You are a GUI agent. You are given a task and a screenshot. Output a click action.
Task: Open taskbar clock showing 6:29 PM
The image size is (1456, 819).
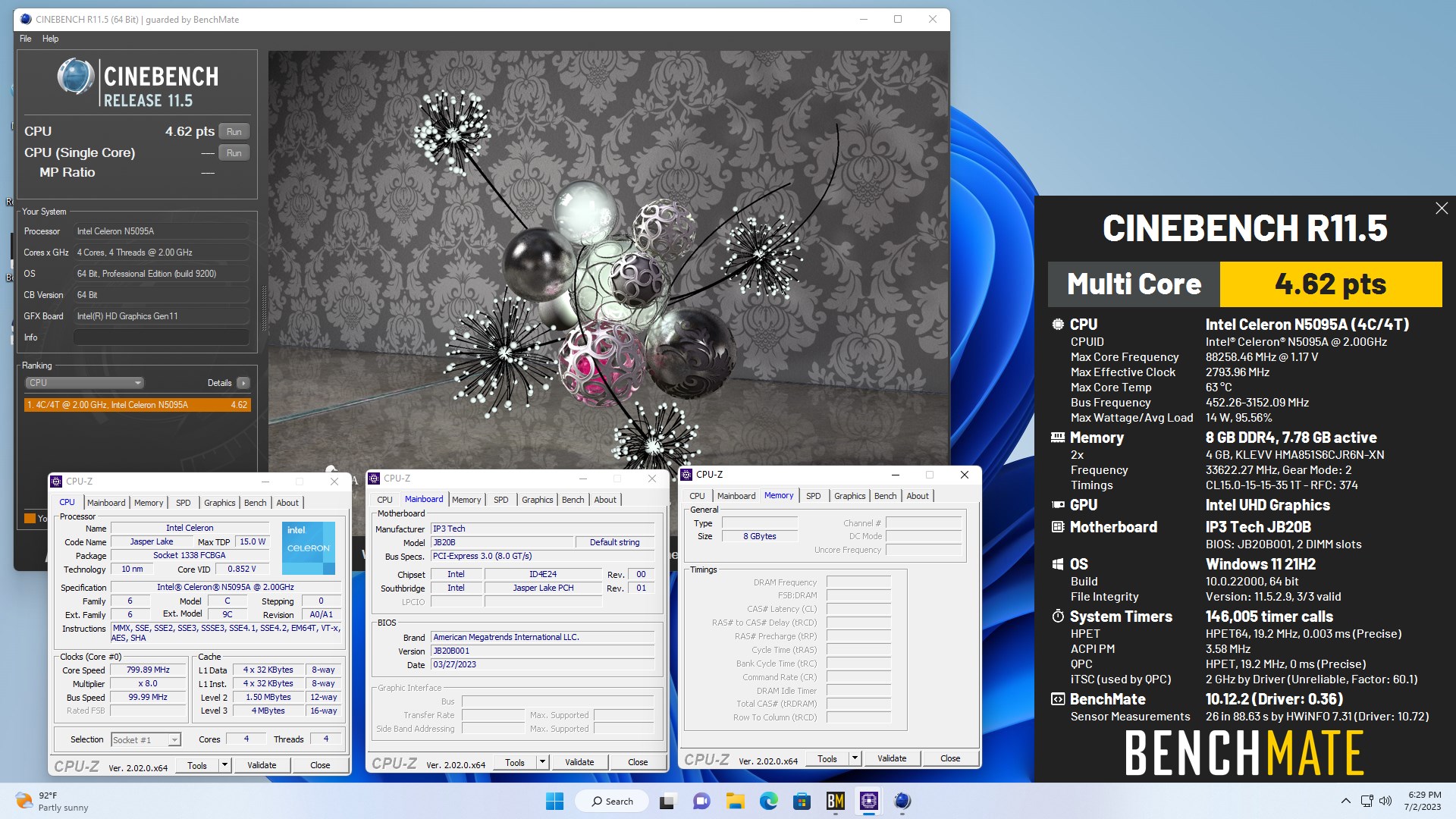pyautogui.click(x=1423, y=802)
